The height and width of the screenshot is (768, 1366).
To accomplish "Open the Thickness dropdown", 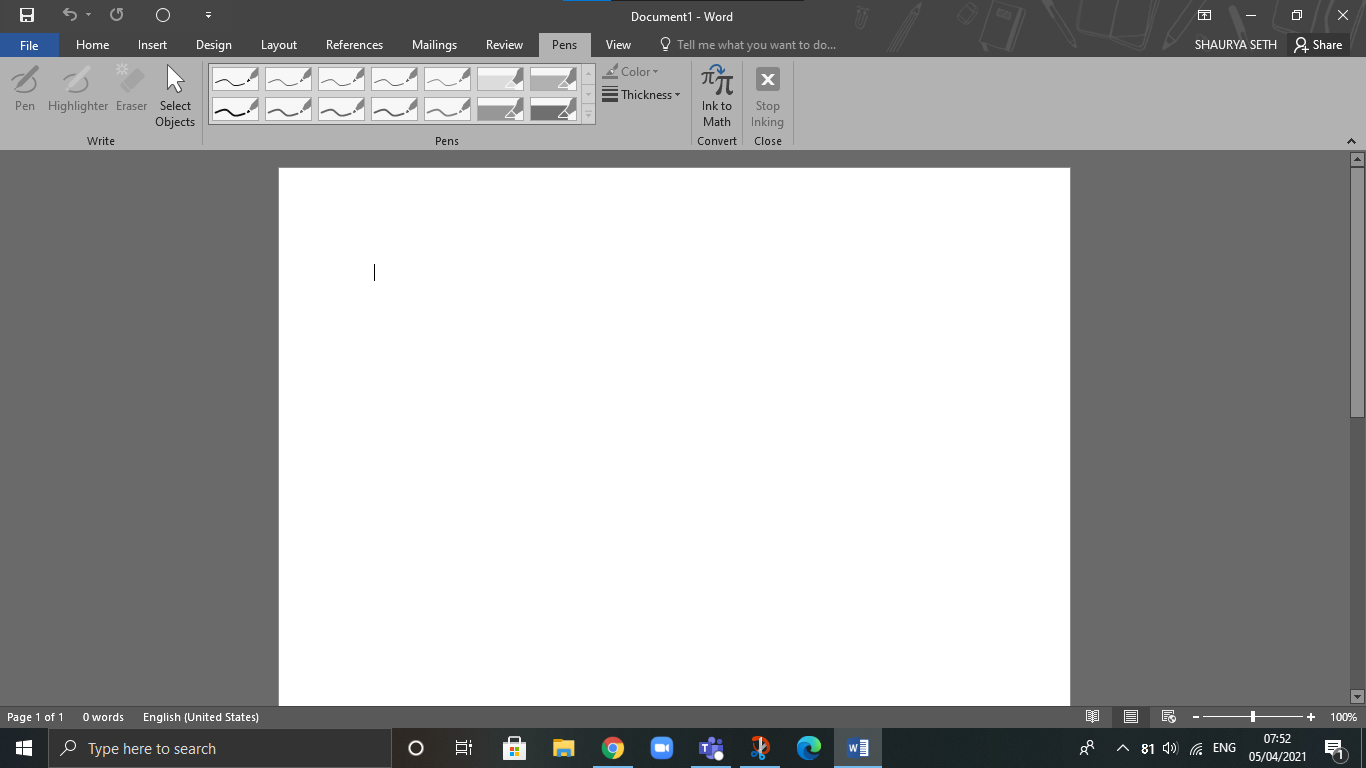I will coord(641,95).
